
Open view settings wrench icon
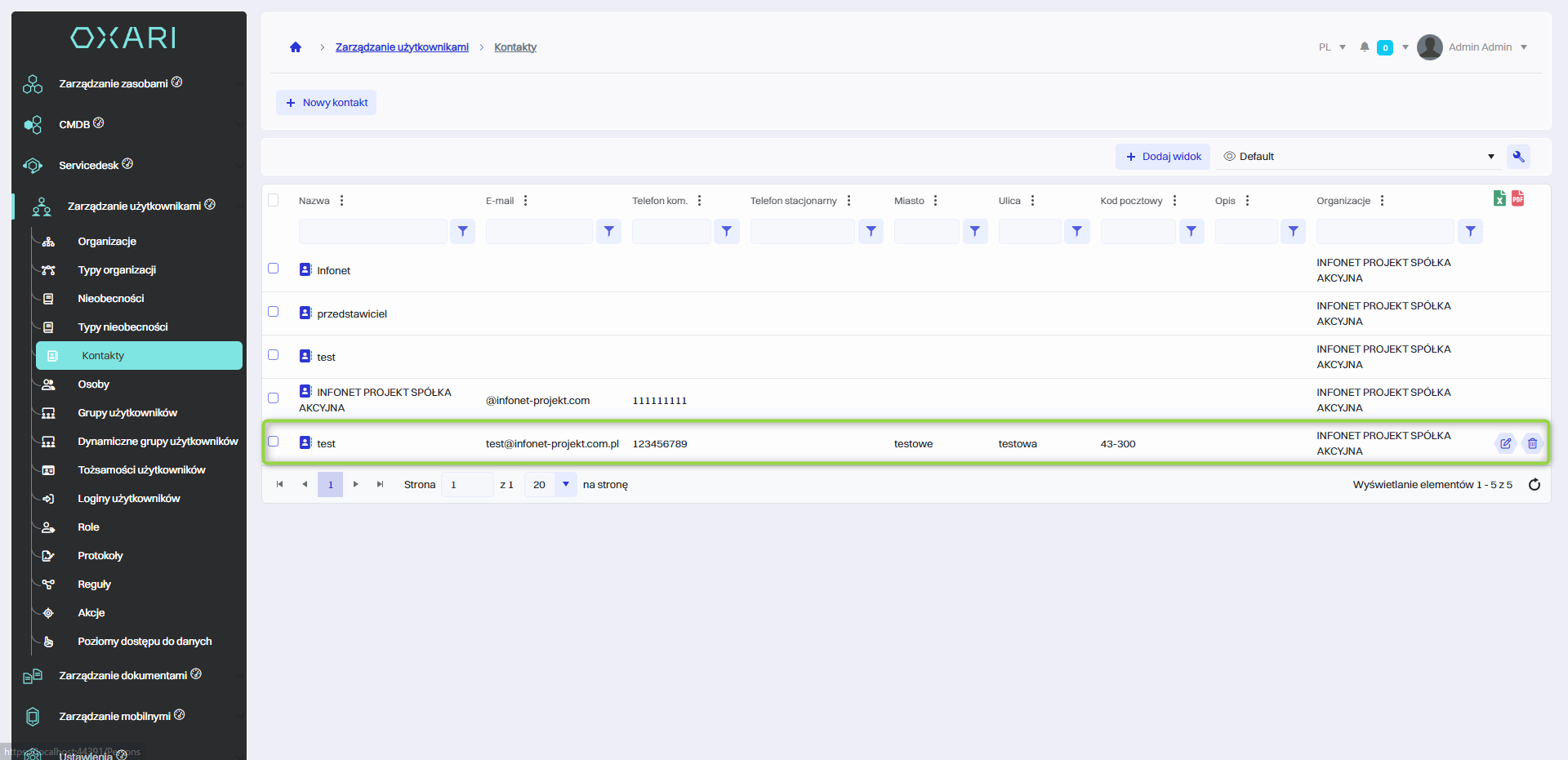click(1518, 157)
